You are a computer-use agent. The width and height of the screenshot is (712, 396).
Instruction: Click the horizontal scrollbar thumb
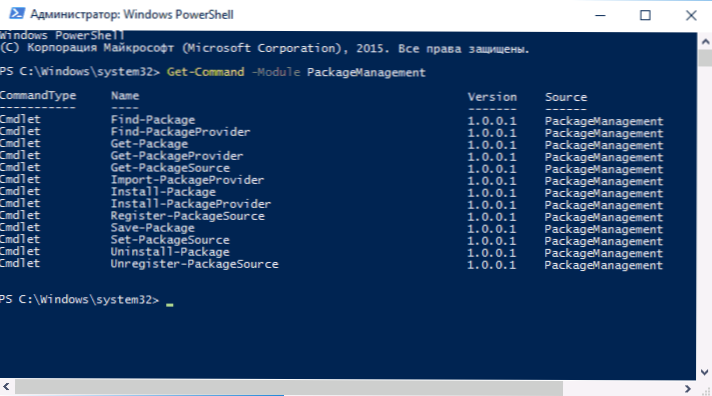(289, 388)
